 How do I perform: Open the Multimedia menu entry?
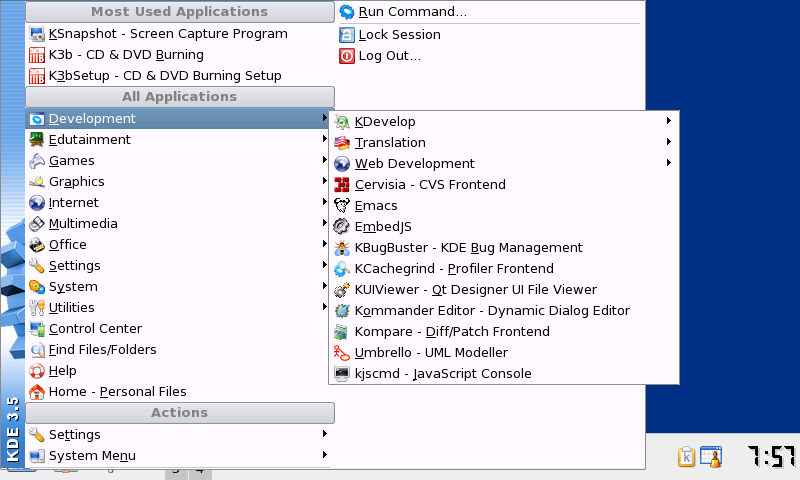(x=83, y=224)
